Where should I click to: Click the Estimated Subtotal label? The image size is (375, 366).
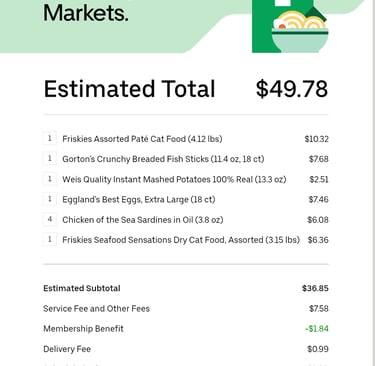coord(82,288)
